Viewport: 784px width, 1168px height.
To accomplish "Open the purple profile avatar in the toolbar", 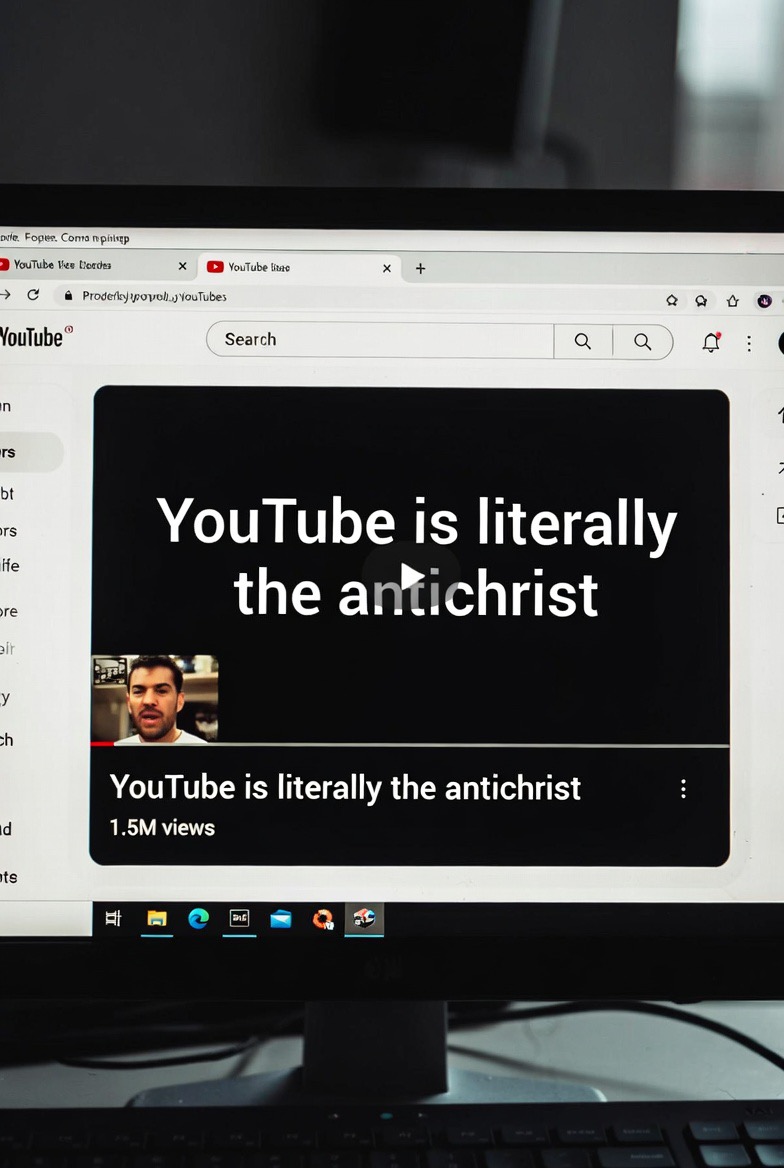I will (765, 301).
